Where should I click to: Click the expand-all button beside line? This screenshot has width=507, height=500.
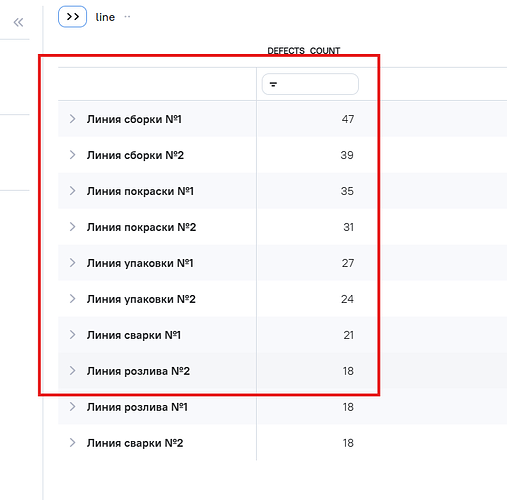72,17
